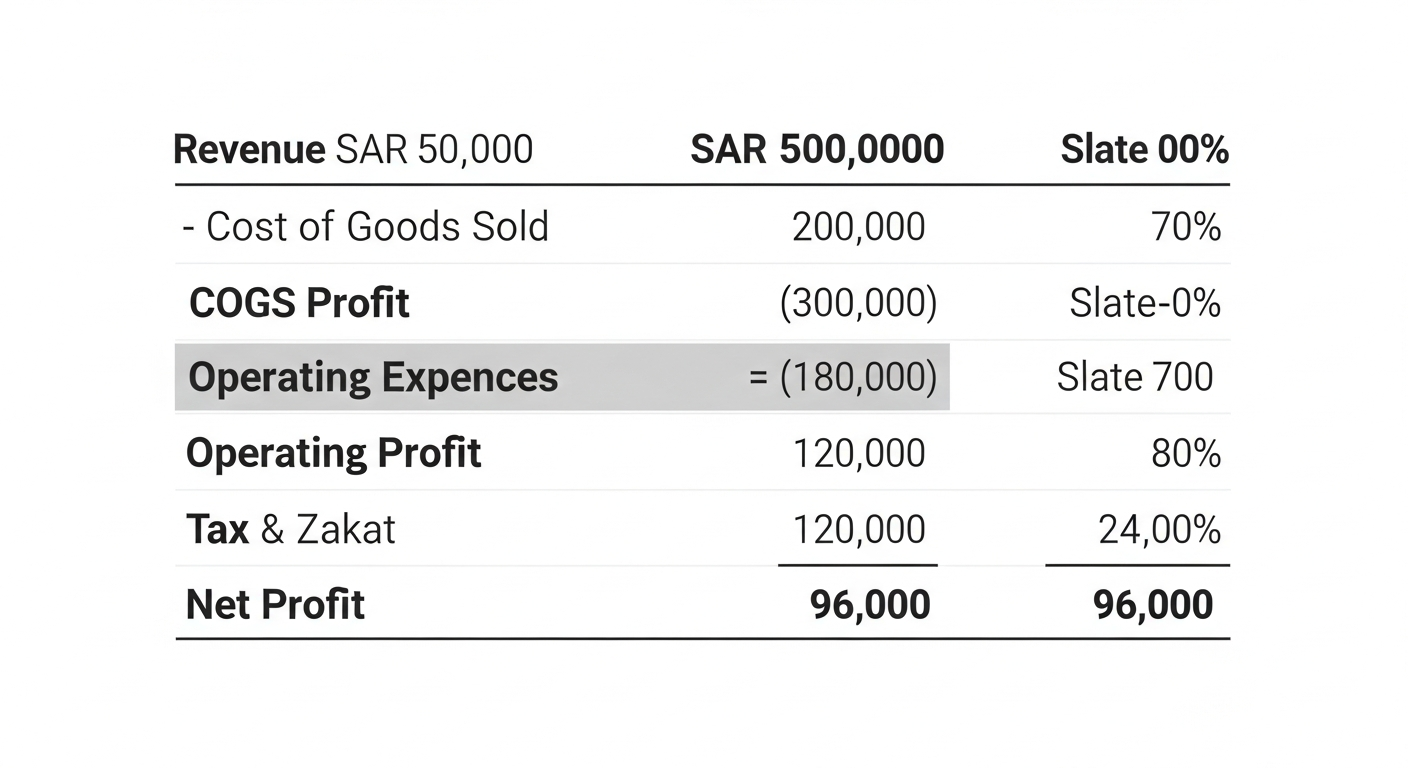Select the Tax & Zakat row label

coord(291,529)
